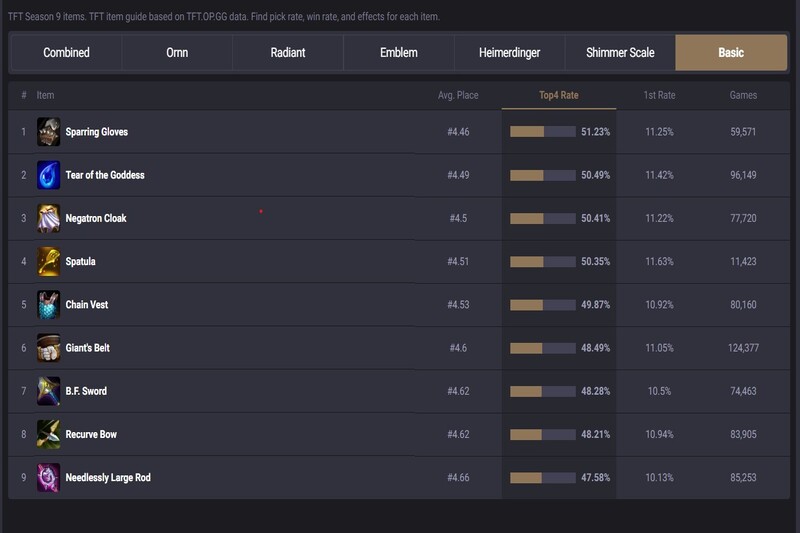The width and height of the screenshot is (800, 533).
Task: Sort table by Top4 Rate header
Action: pyautogui.click(x=559, y=96)
